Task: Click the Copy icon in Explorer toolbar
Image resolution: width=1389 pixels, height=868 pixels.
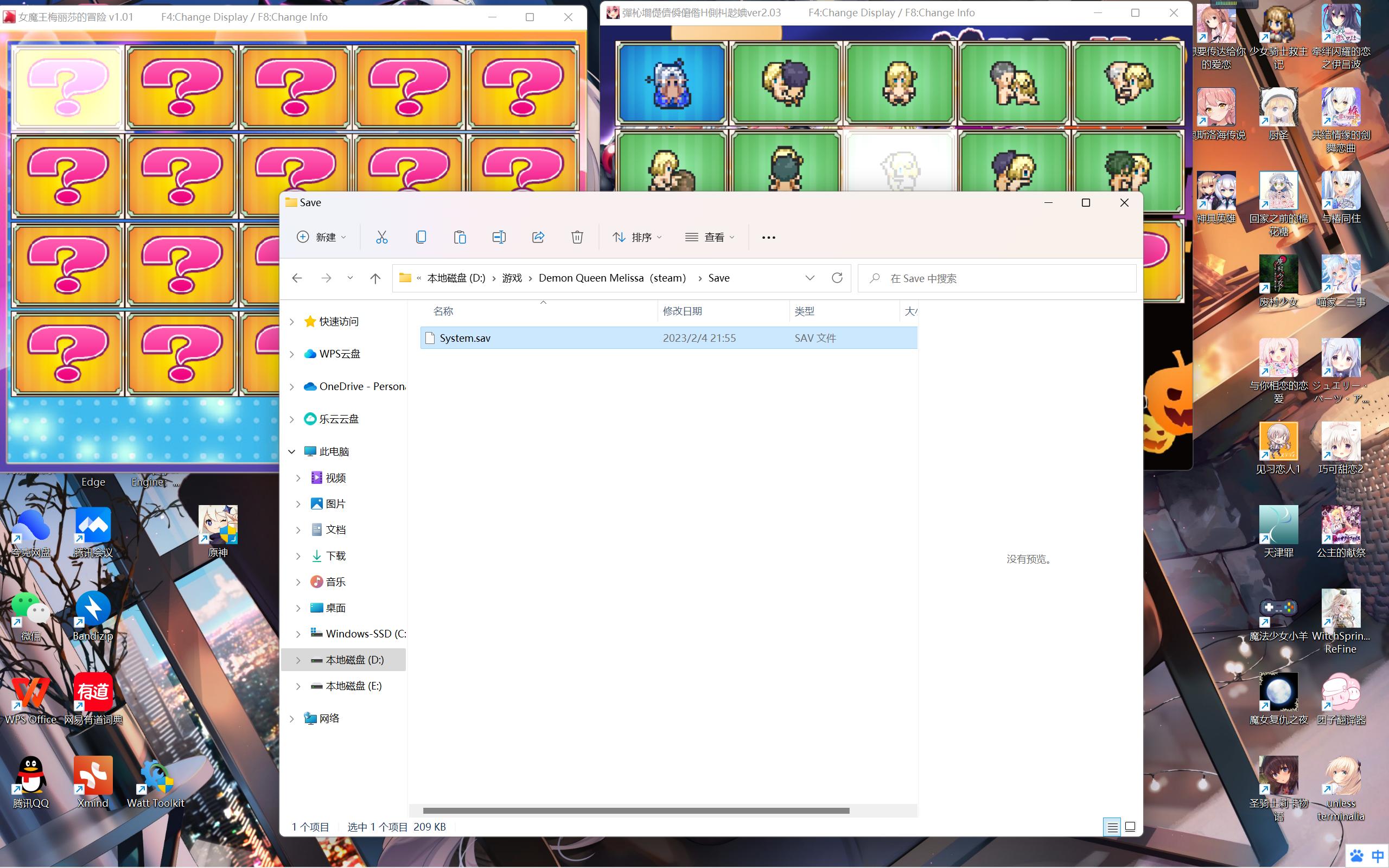Action: (x=420, y=237)
